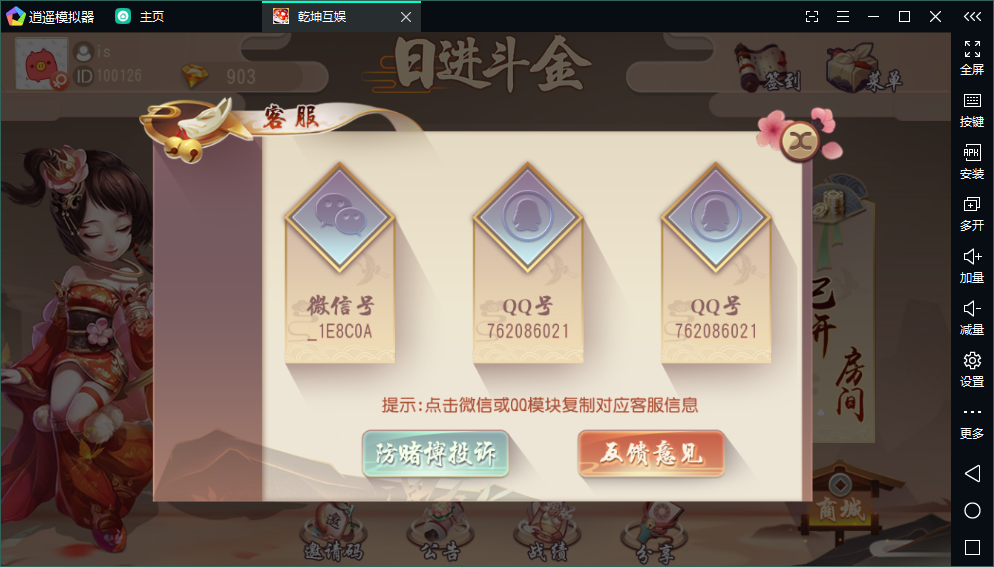Decrease volume with the 减量 icon
The width and height of the screenshot is (994, 567).
click(x=972, y=318)
